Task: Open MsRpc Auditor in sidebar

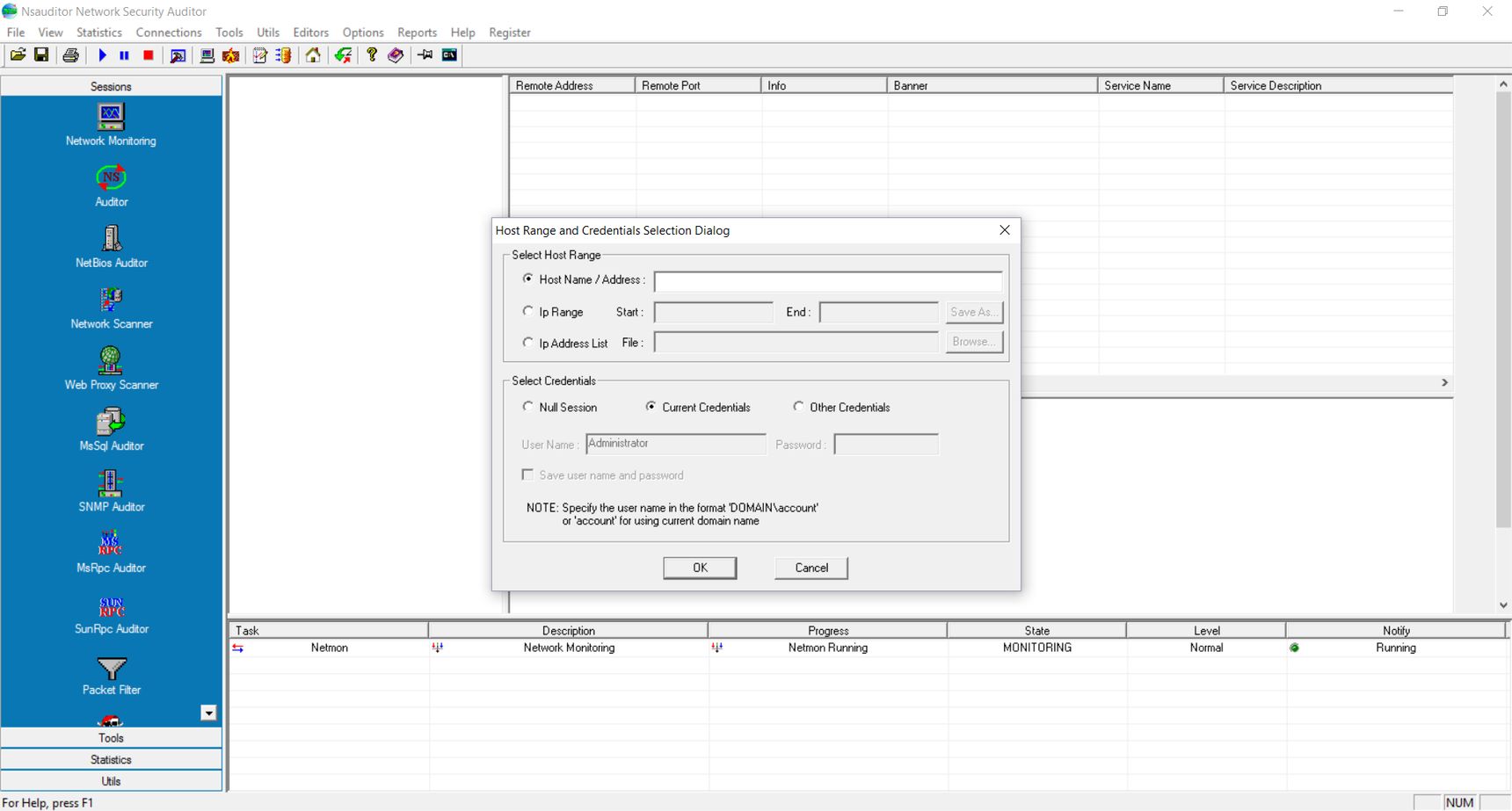Action: coord(111,552)
